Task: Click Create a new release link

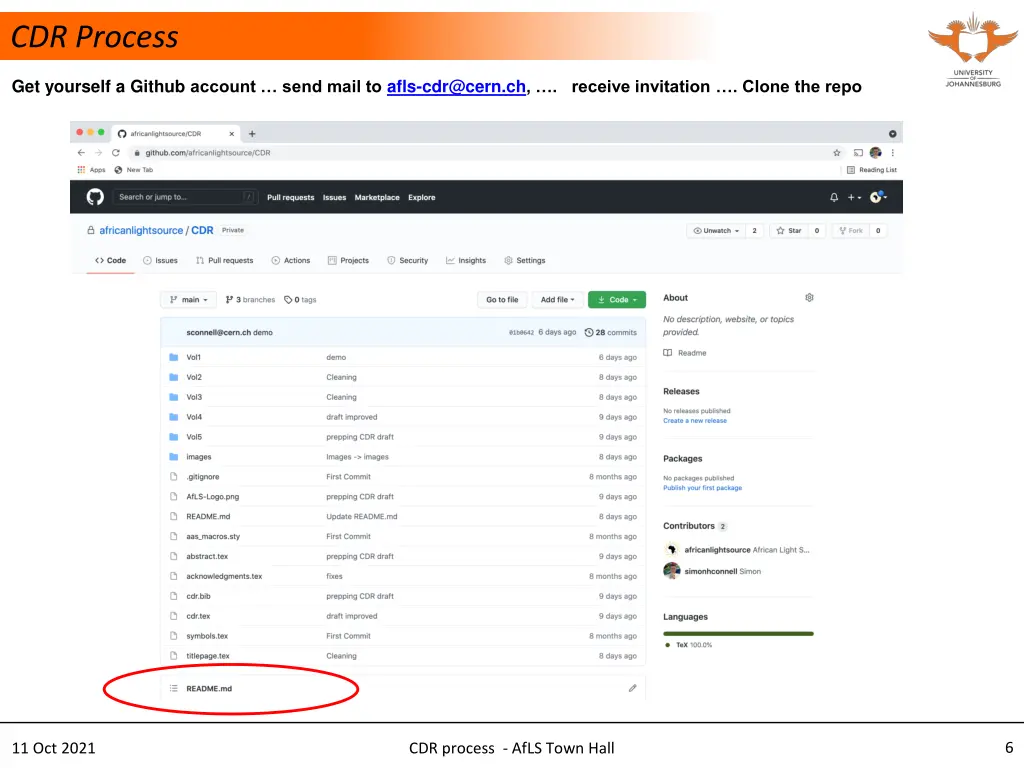Action: [695, 421]
